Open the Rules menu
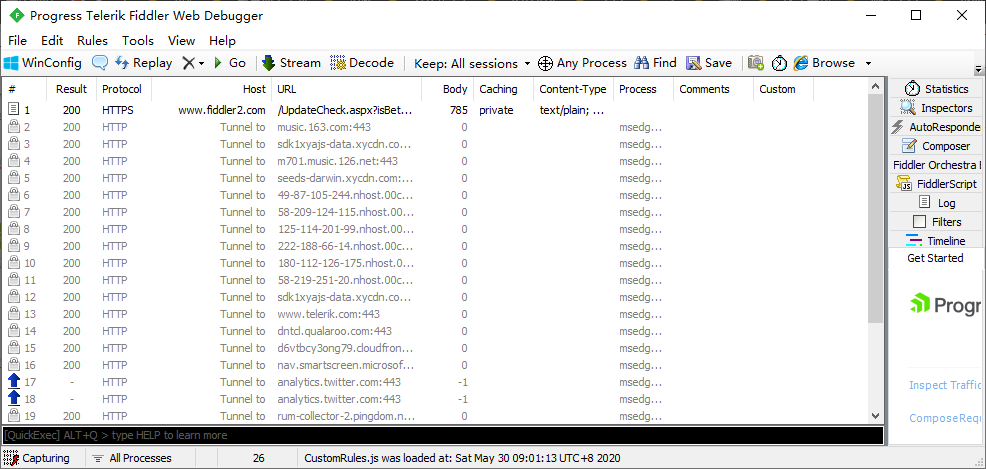This screenshot has width=986, height=469. pos(92,41)
